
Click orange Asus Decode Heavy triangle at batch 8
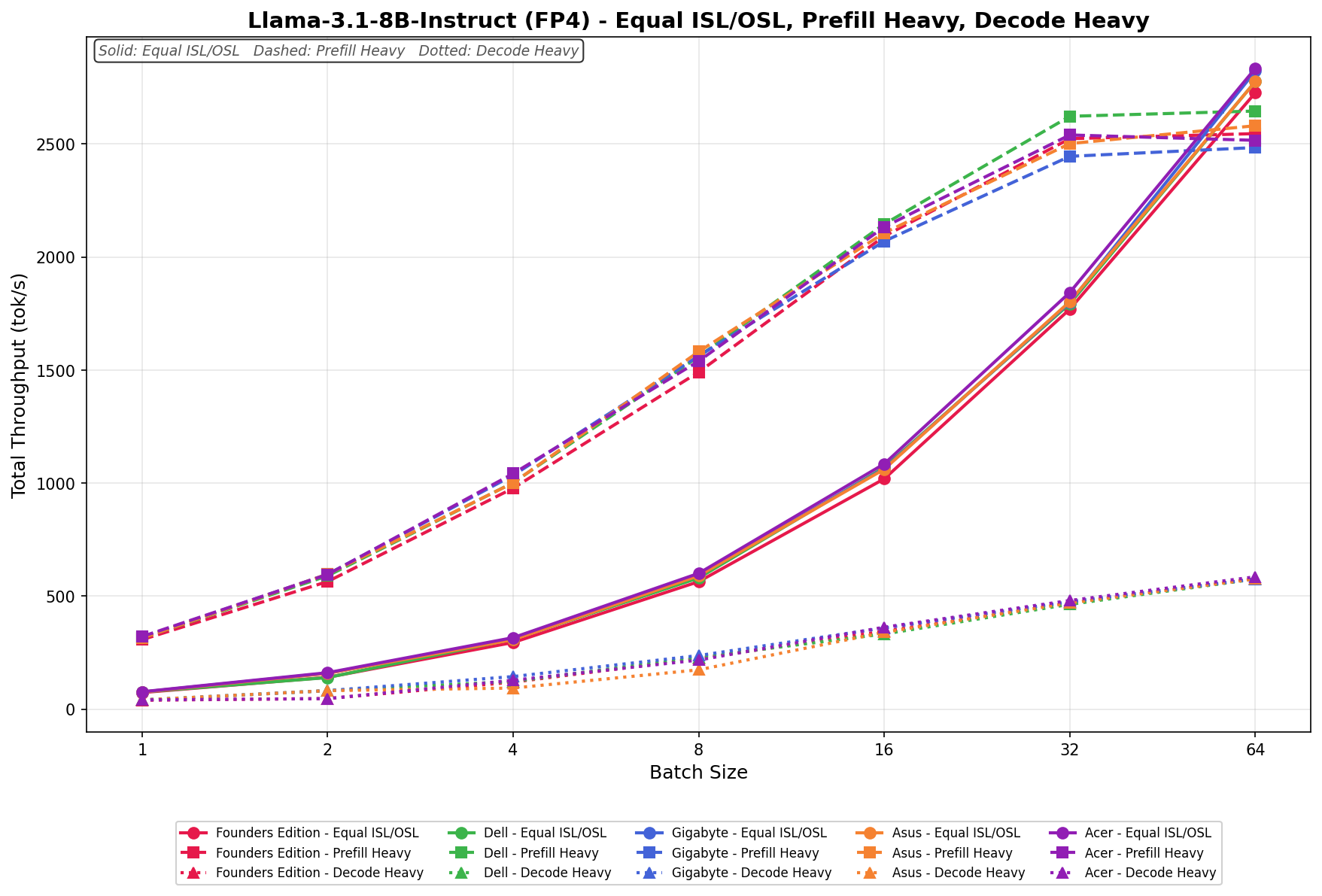(699, 670)
